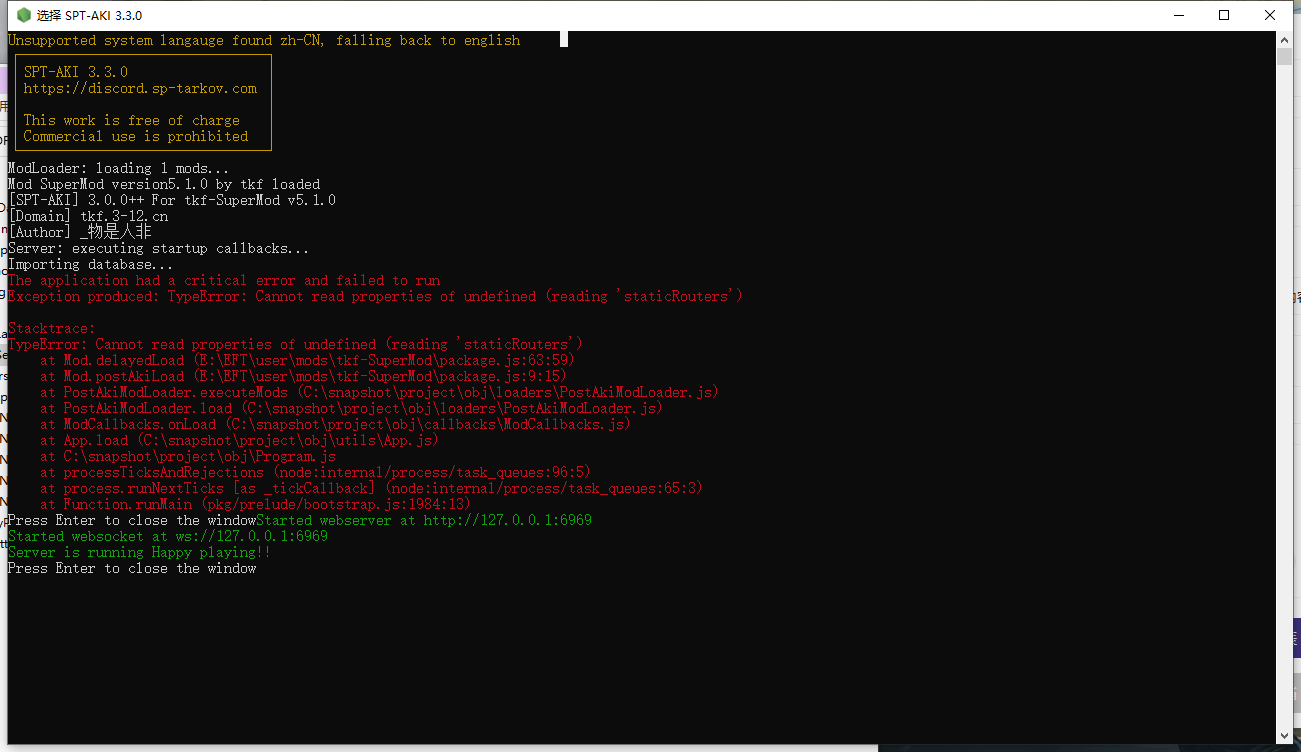Image resolution: width=1301 pixels, height=752 pixels.
Task: Maximize the SPT-AKI console window
Action: pyautogui.click(x=1224, y=15)
